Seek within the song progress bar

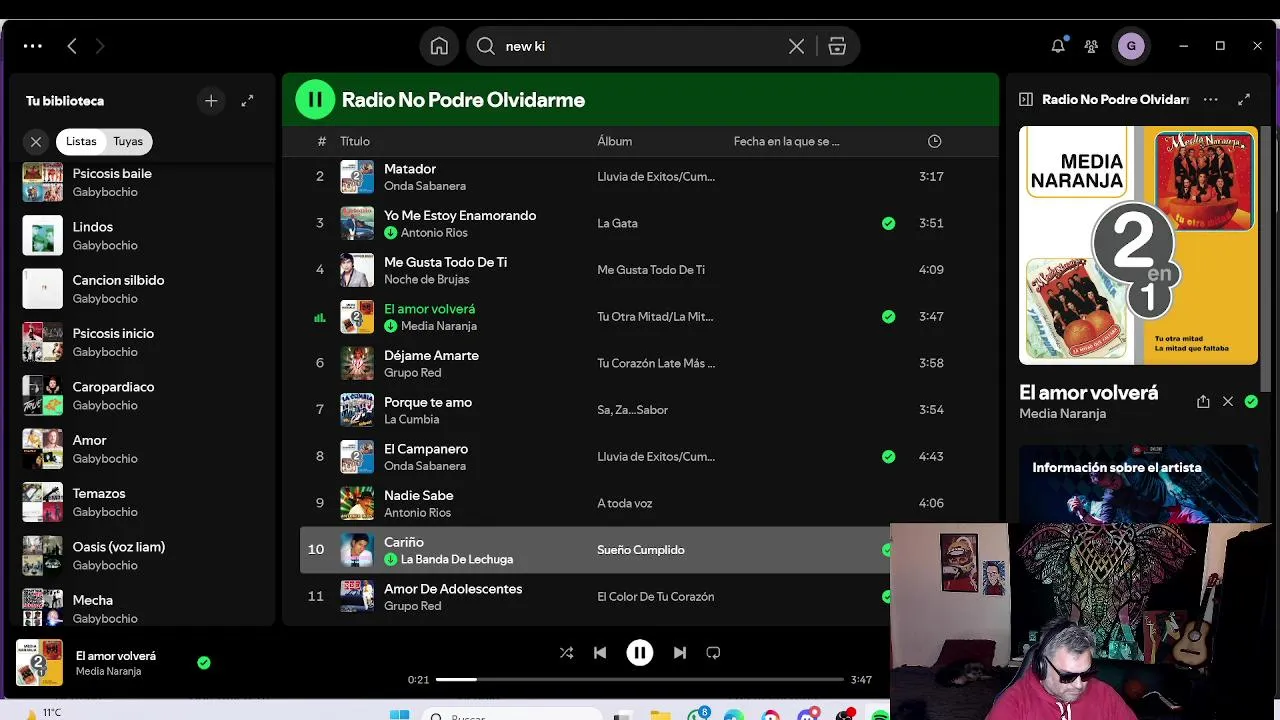click(x=640, y=679)
